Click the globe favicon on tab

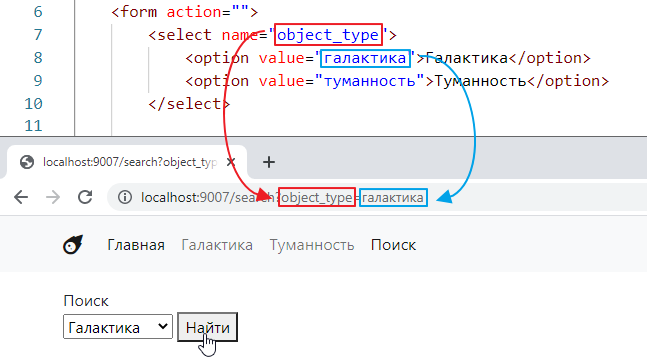(27, 162)
